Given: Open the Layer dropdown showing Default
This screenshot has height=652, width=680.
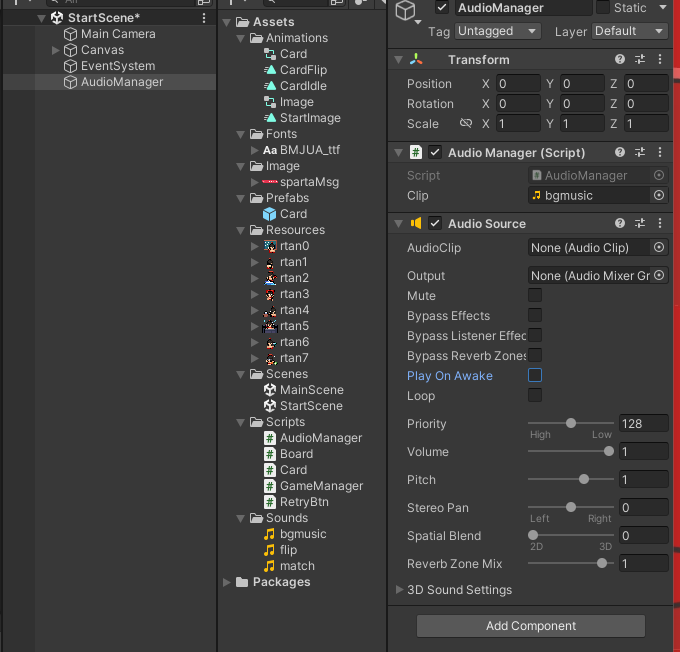Looking at the screenshot, I should [630, 31].
